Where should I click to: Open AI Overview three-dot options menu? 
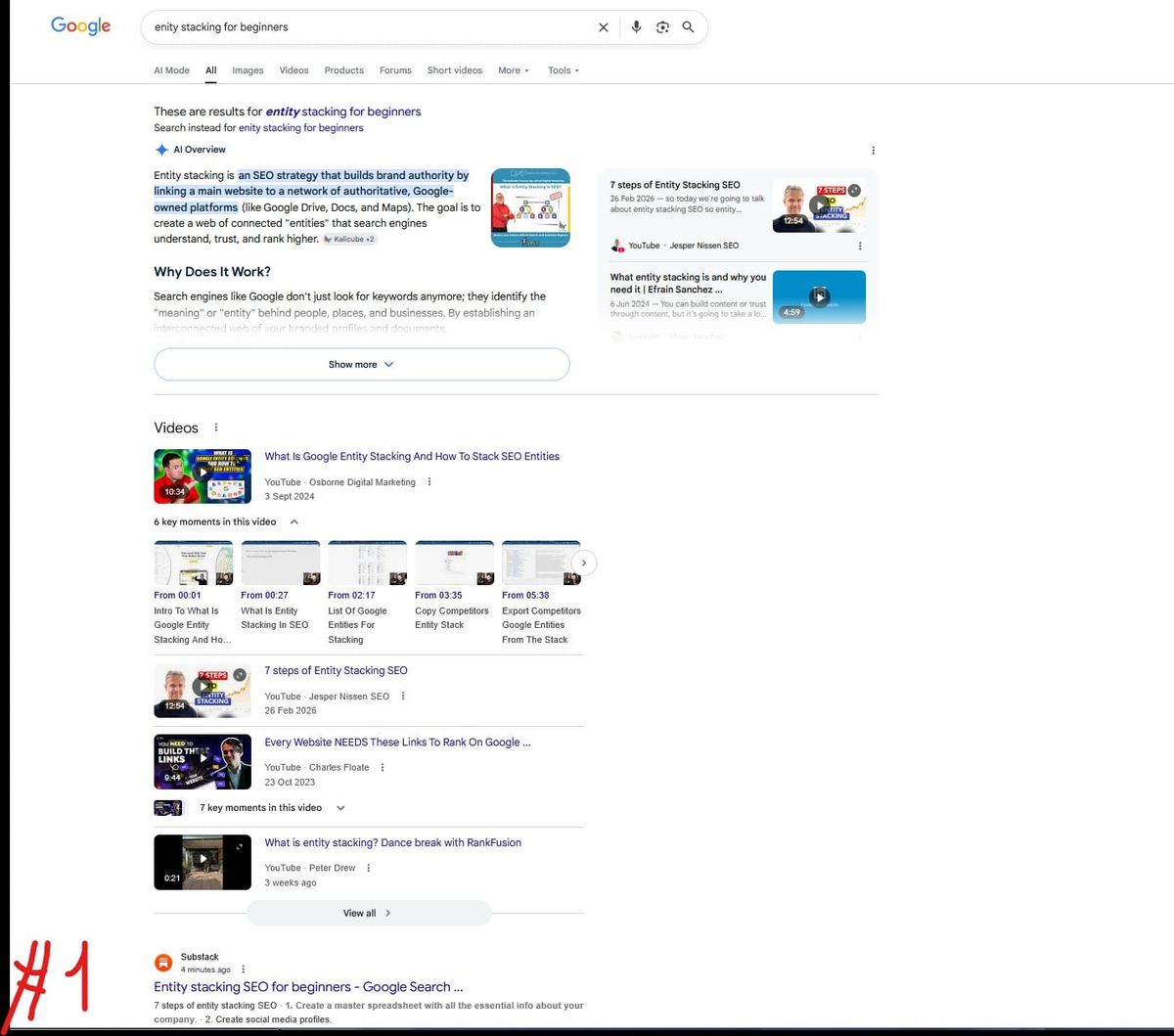coord(873,151)
